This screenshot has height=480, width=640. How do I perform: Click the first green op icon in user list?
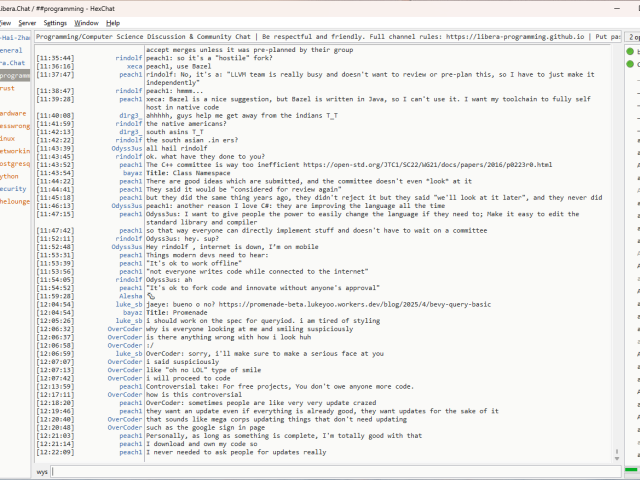(631, 51)
